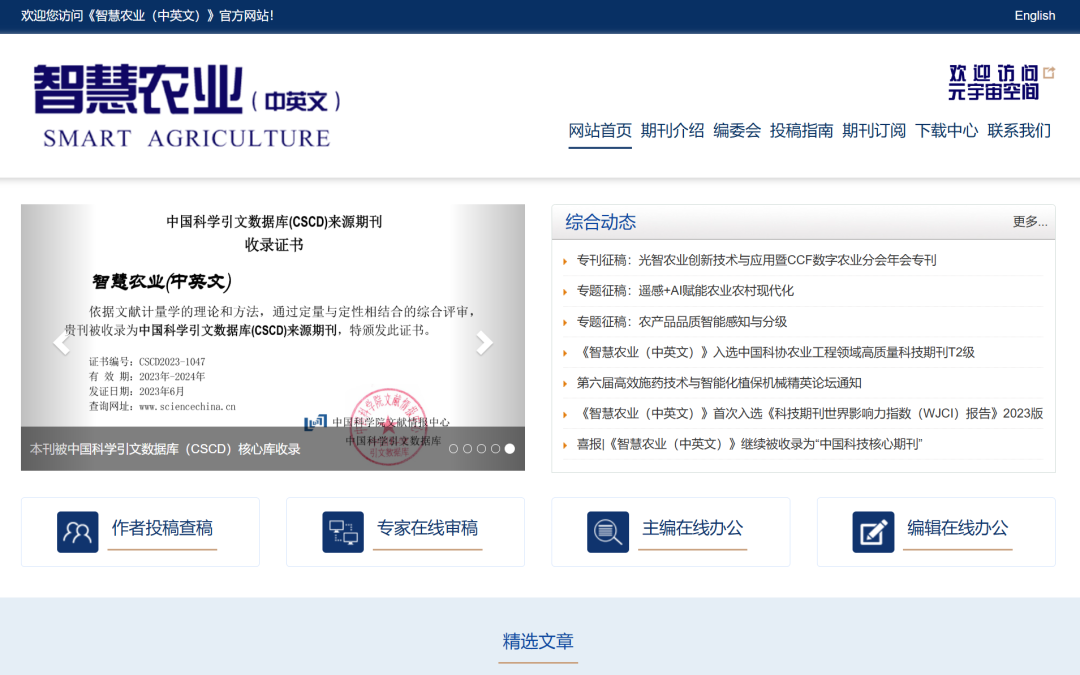Open the 投稿指南 menu item

[x=801, y=130]
